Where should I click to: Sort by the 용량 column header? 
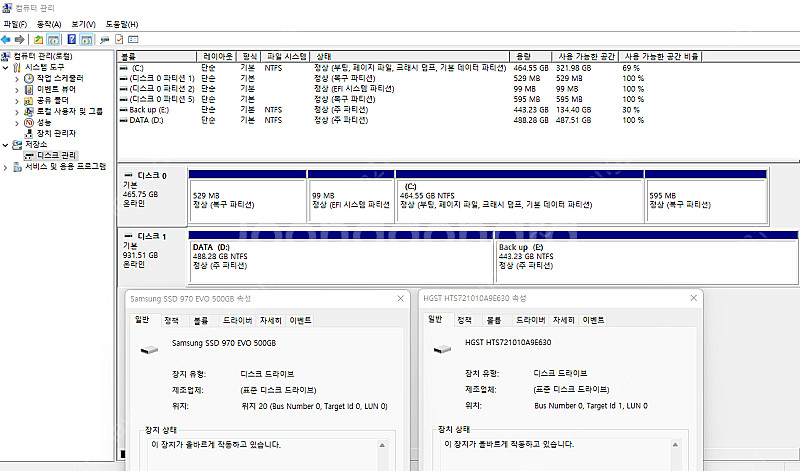[x=531, y=56]
